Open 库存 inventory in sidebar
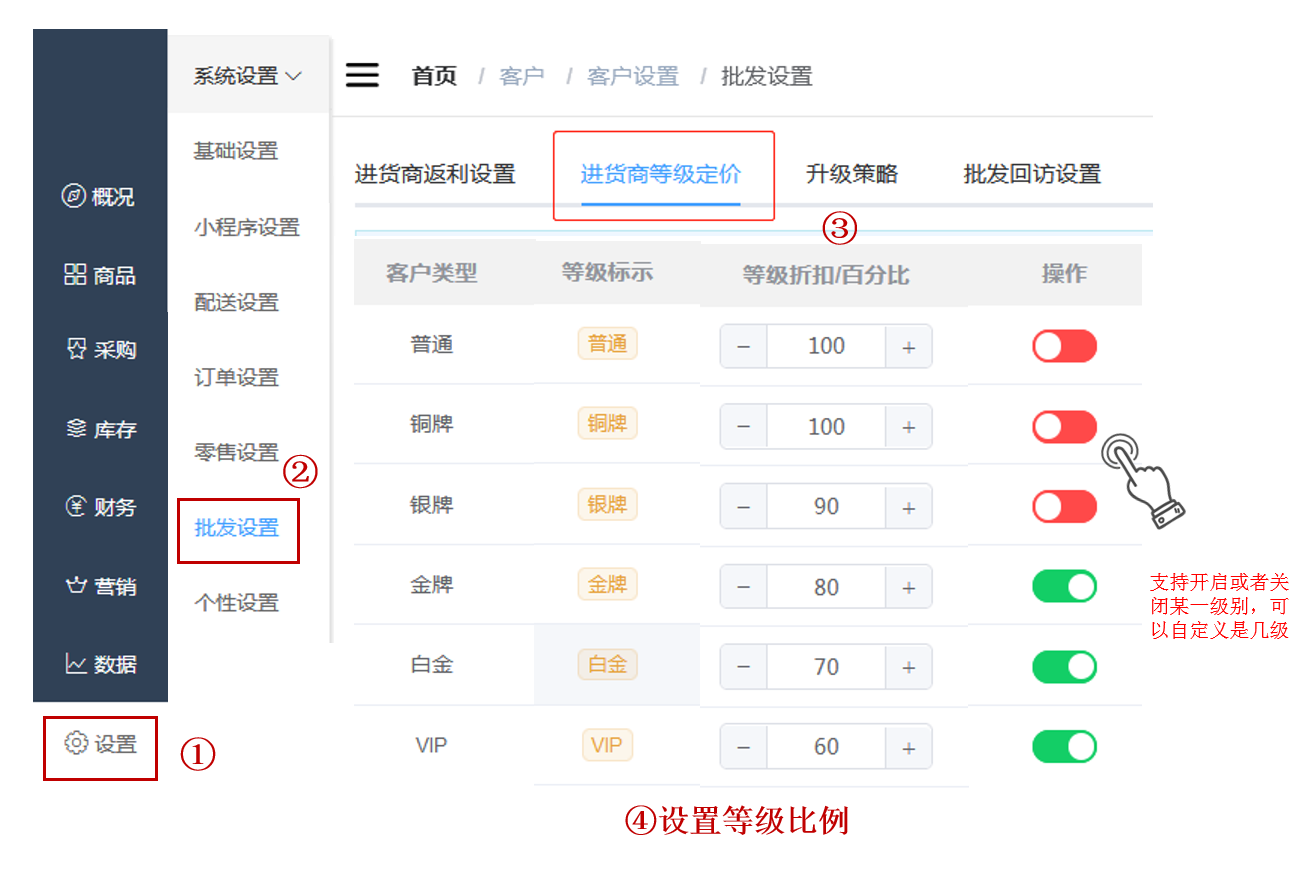Image resolution: width=1303 pixels, height=869 pixels. coord(99,429)
